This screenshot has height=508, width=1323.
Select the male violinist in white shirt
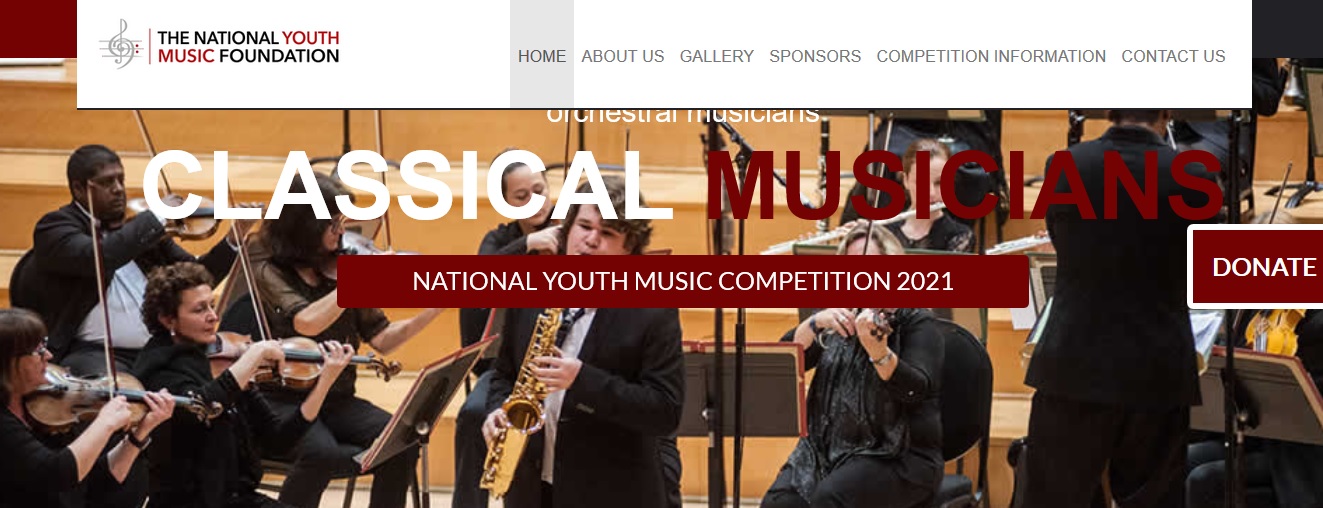pyautogui.click(x=100, y=250)
